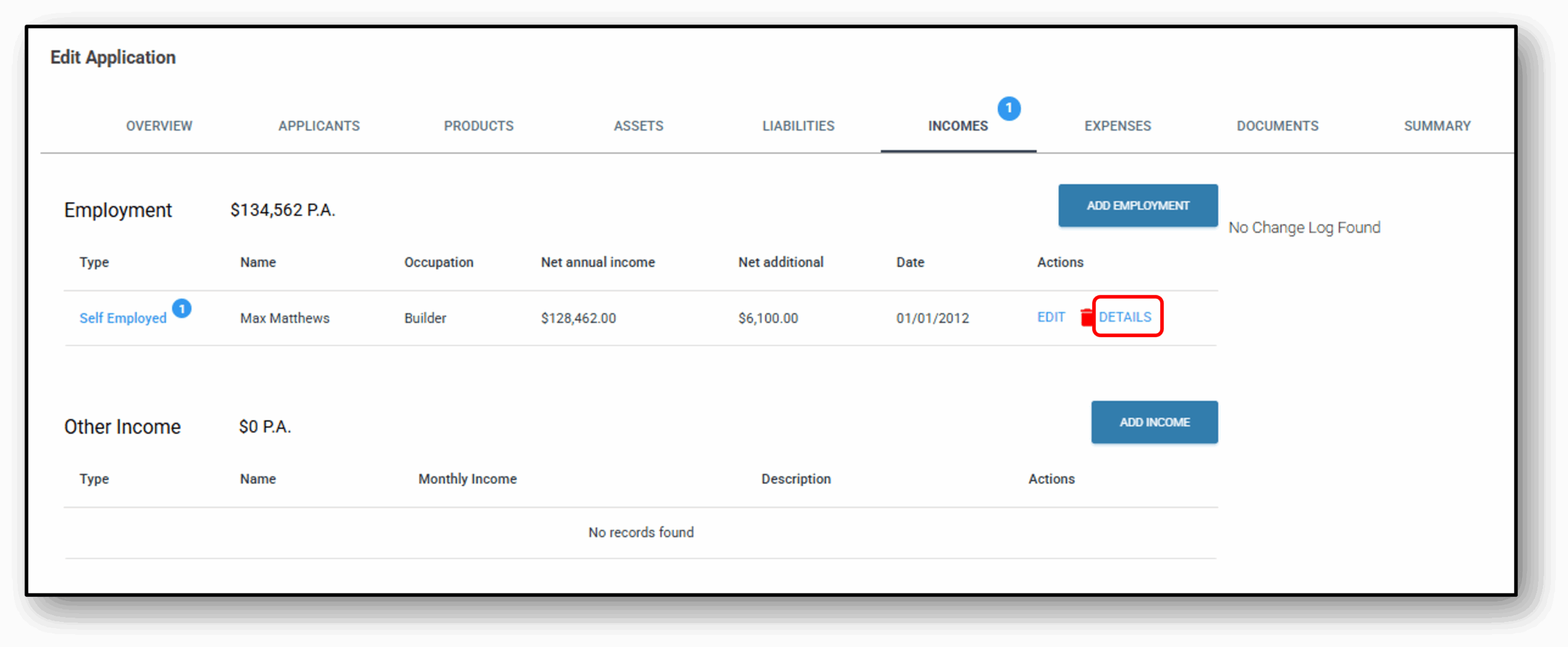This screenshot has width=1568, height=647.
Task: Click the Monthly Income column header
Action: 467,479
